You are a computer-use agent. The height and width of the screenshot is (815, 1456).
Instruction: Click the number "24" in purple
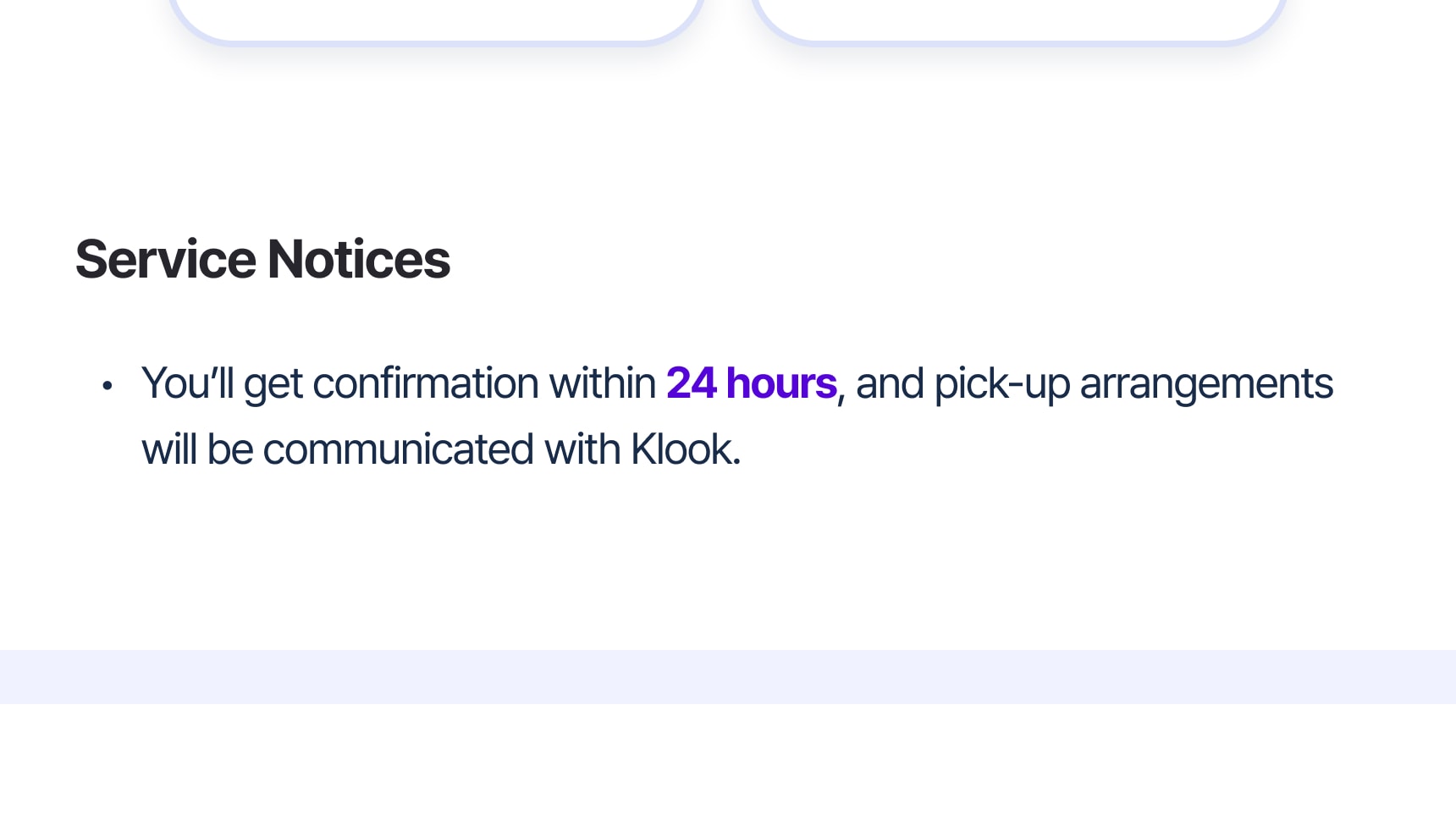click(x=691, y=383)
